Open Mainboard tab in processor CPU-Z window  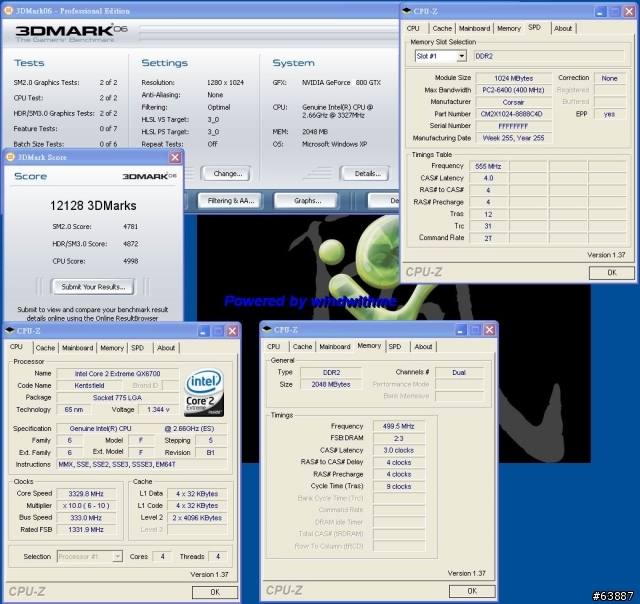pos(78,348)
